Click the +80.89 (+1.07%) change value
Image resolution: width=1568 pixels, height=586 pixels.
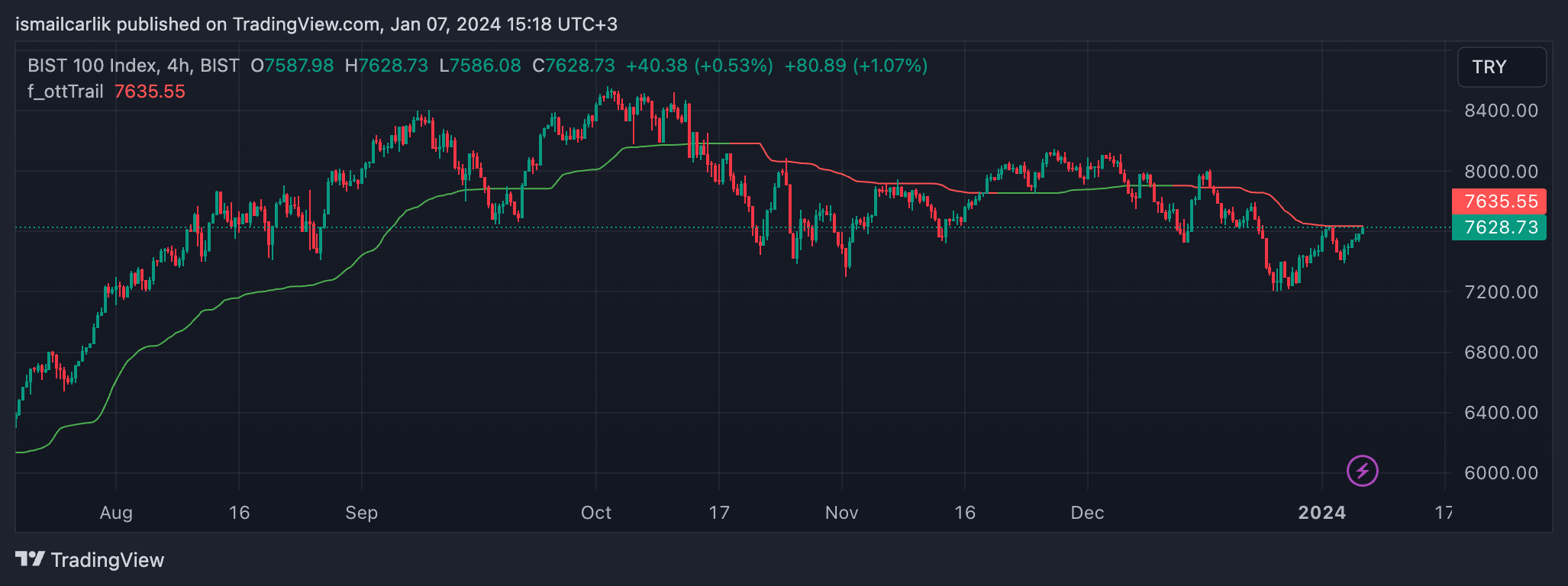coord(857,66)
